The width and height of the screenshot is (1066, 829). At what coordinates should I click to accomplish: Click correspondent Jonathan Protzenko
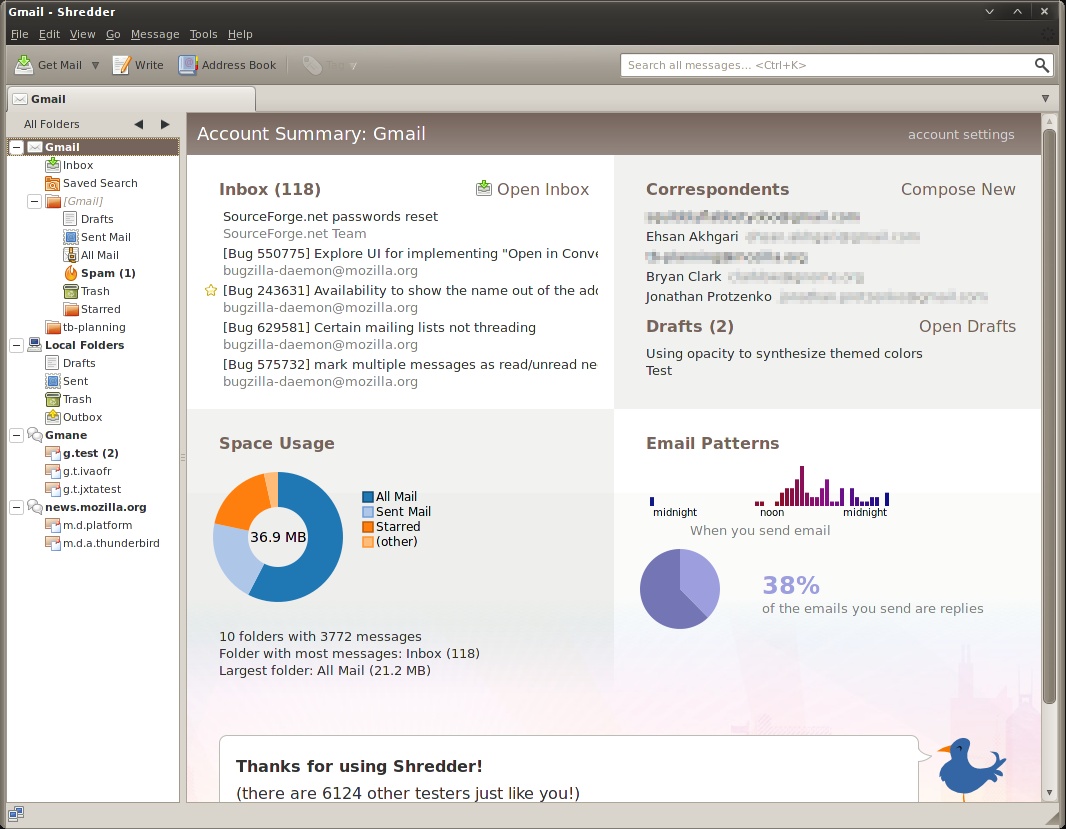pyautogui.click(x=708, y=297)
